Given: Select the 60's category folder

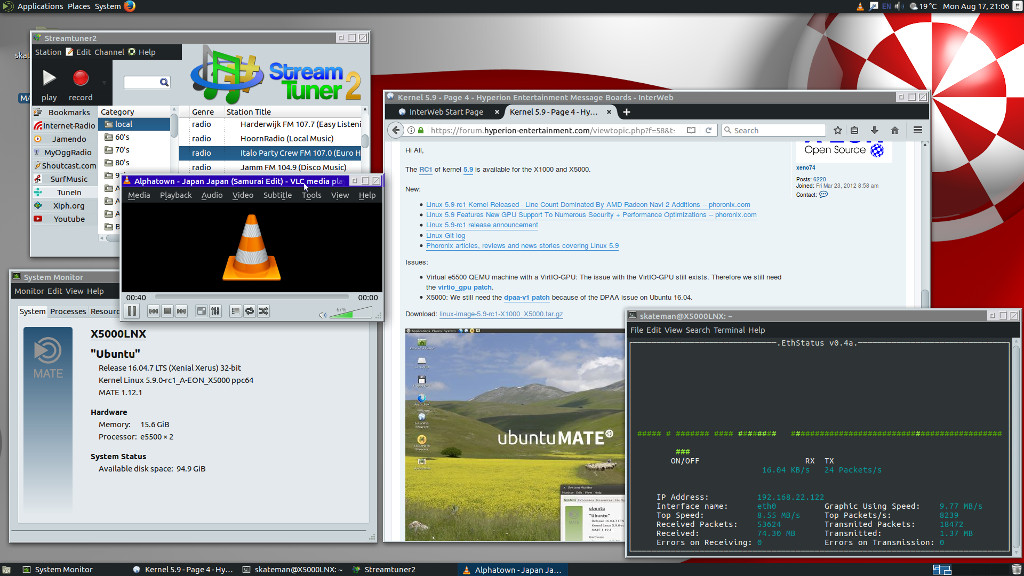Looking at the screenshot, I should 135,137.
